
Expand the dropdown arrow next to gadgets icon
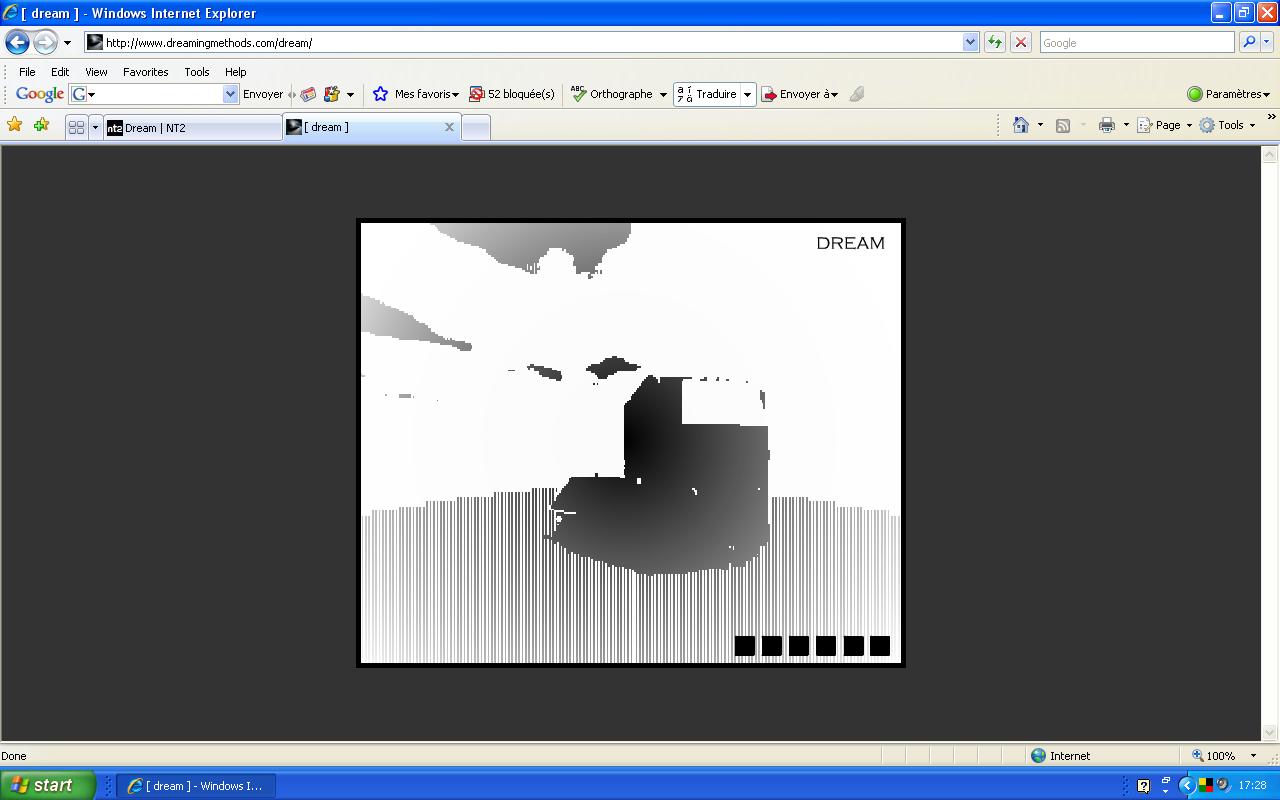pos(350,95)
